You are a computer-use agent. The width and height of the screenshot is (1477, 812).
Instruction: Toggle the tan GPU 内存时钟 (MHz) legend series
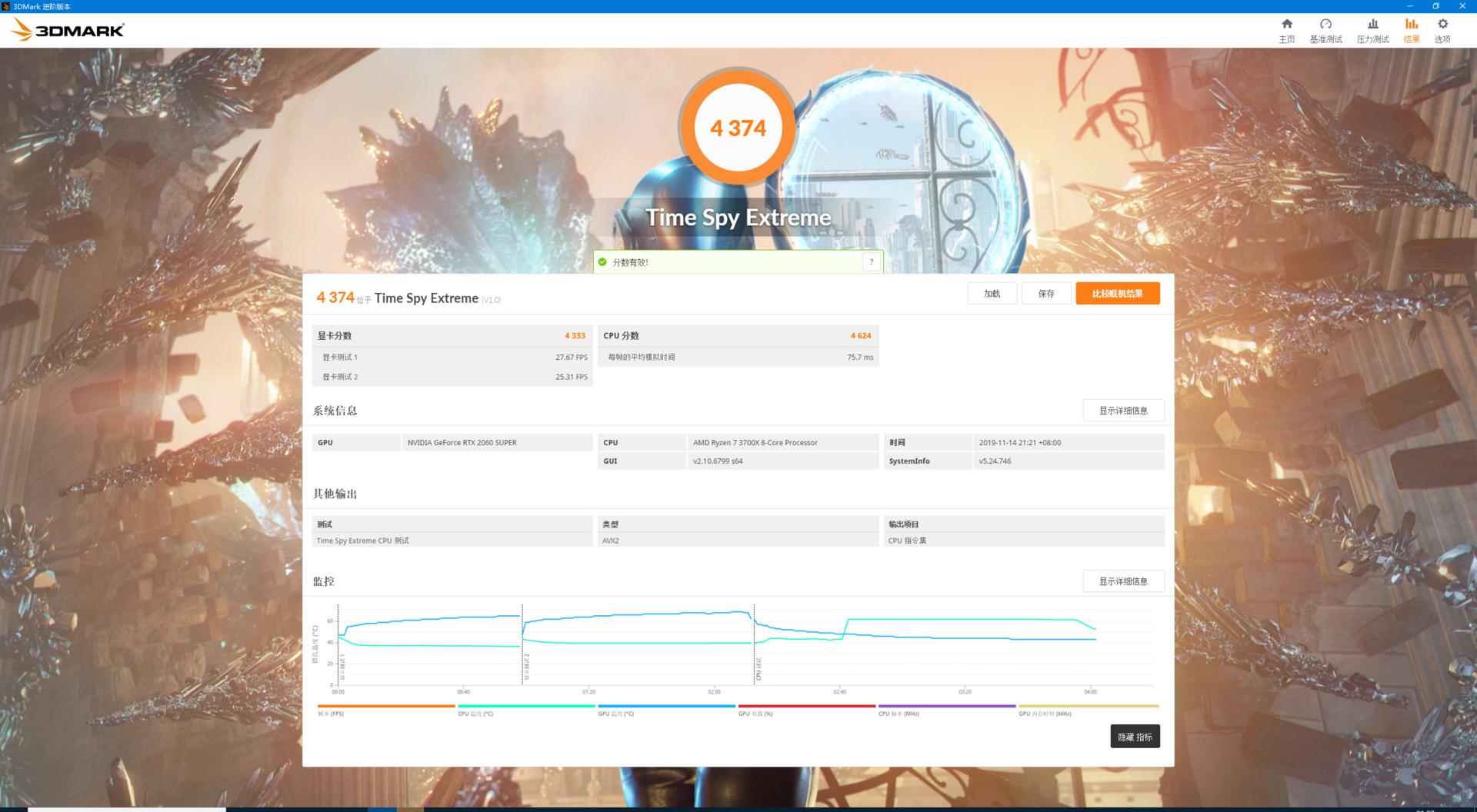pyautogui.click(x=1089, y=710)
